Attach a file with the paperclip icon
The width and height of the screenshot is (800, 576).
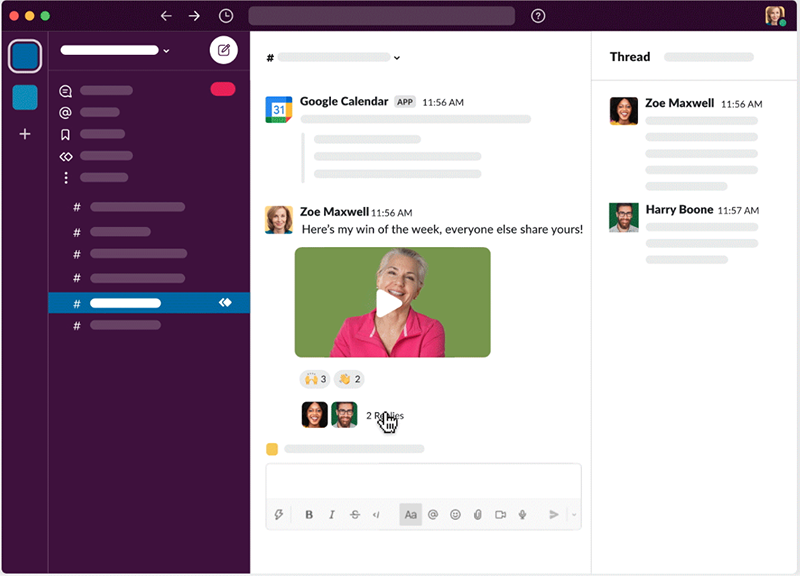478,515
